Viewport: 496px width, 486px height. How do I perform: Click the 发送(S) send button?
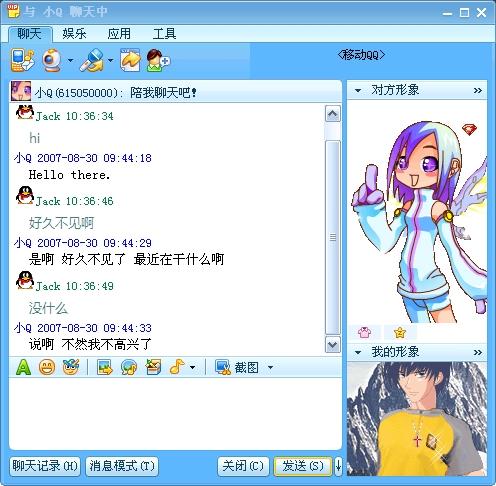[303, 466]
